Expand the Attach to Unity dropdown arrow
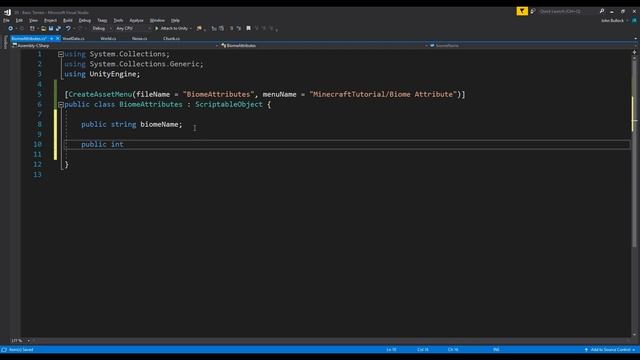 click(x=191, y=29)
